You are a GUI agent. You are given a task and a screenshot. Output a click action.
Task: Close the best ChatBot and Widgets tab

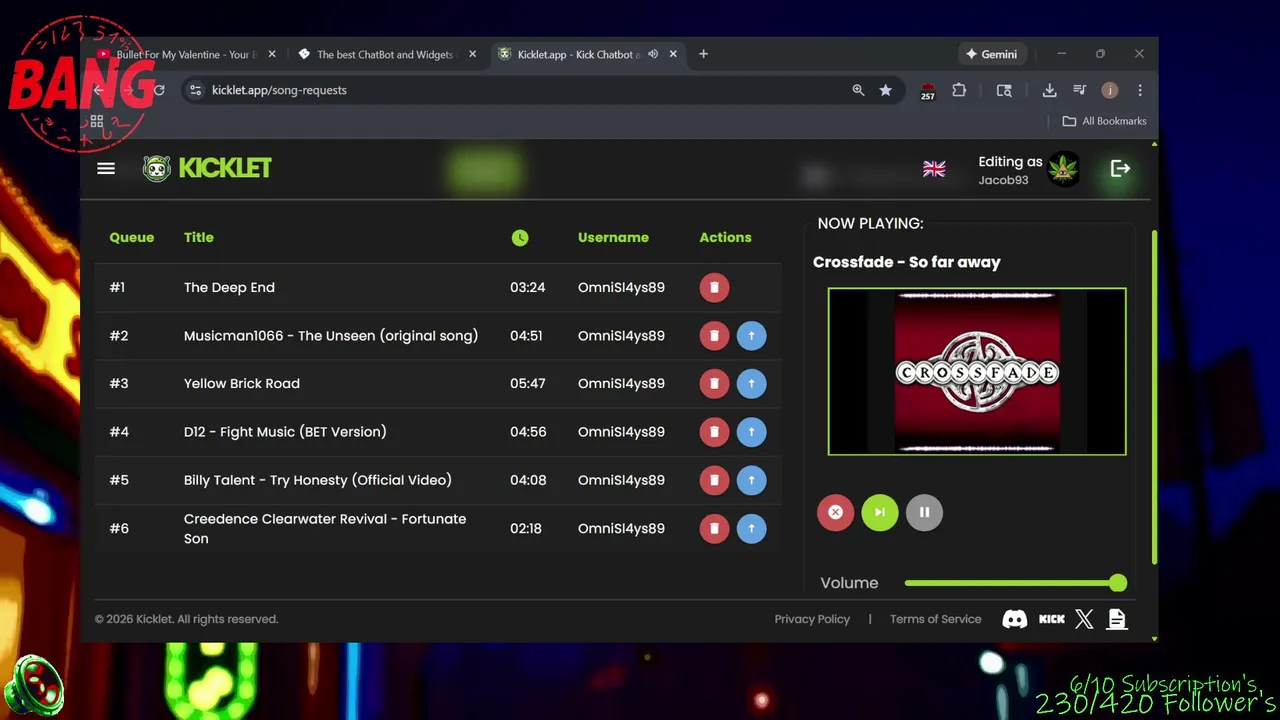tap(473, 55)
